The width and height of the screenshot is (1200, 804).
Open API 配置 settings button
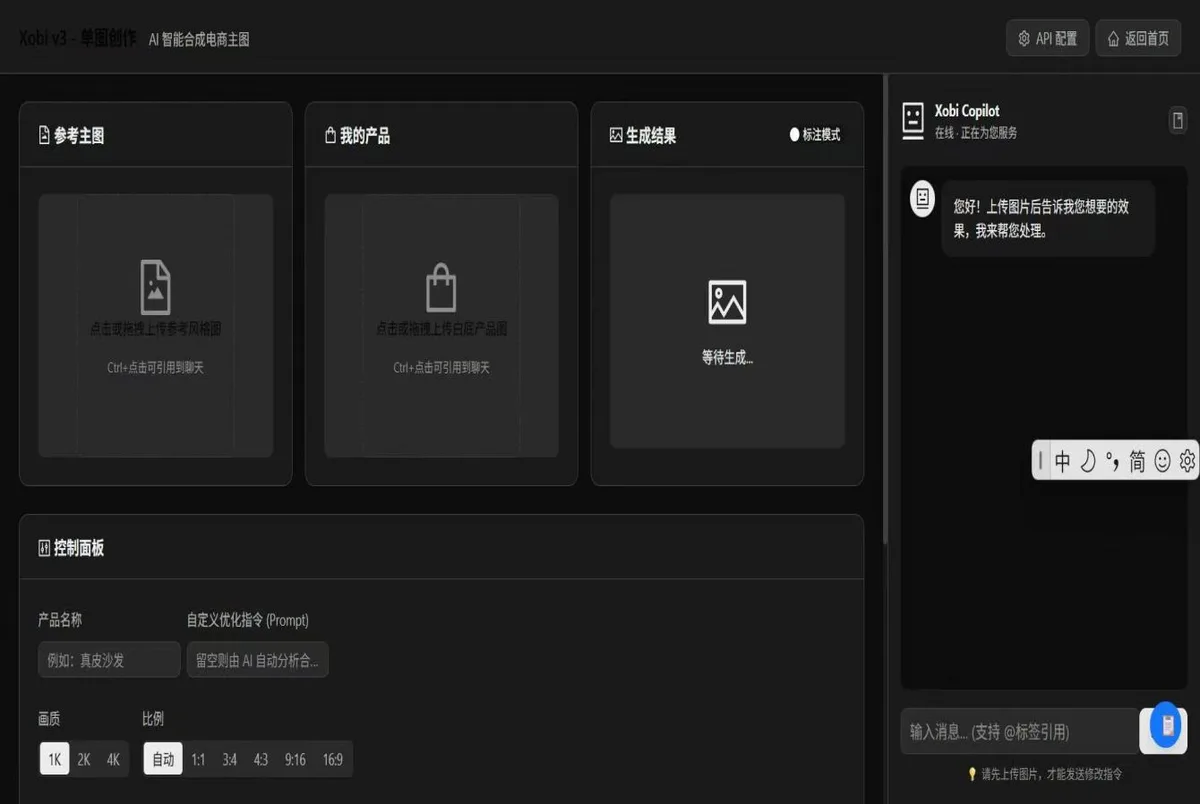[x=1047, y=39]
